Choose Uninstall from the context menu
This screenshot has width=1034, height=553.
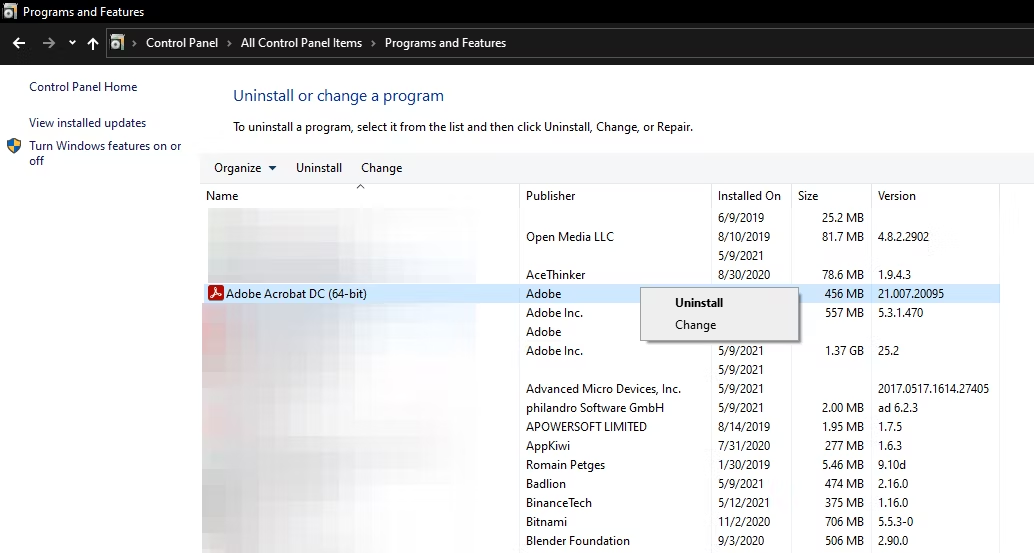click(699, 303)
